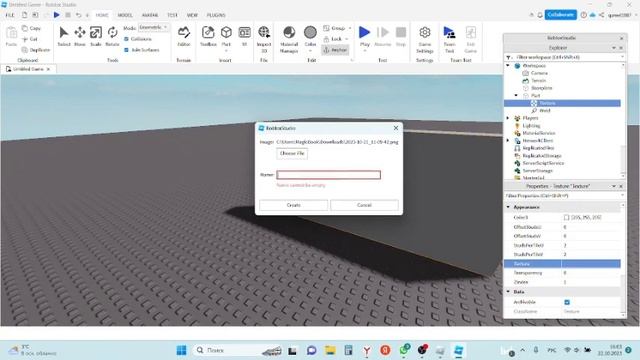
Task: Activate the Move tool
Action: [80, 36]
